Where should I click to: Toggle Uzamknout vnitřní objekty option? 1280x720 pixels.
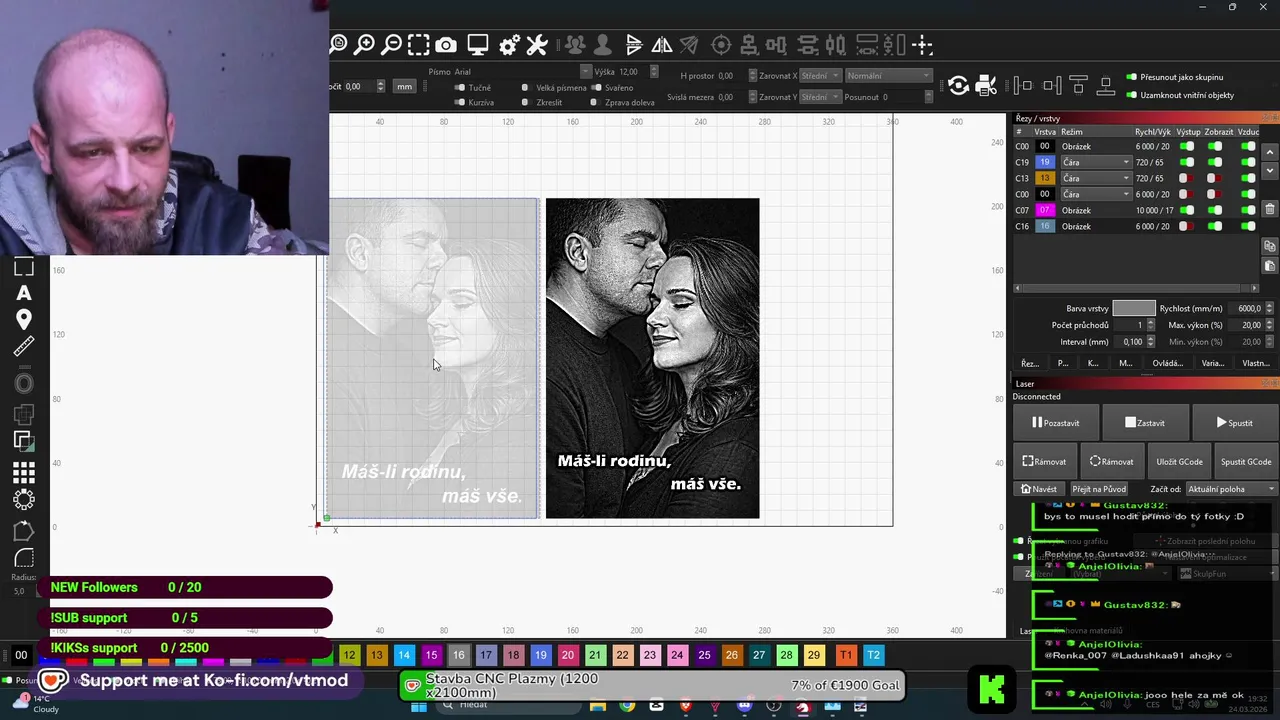[x=1132, y=95]
